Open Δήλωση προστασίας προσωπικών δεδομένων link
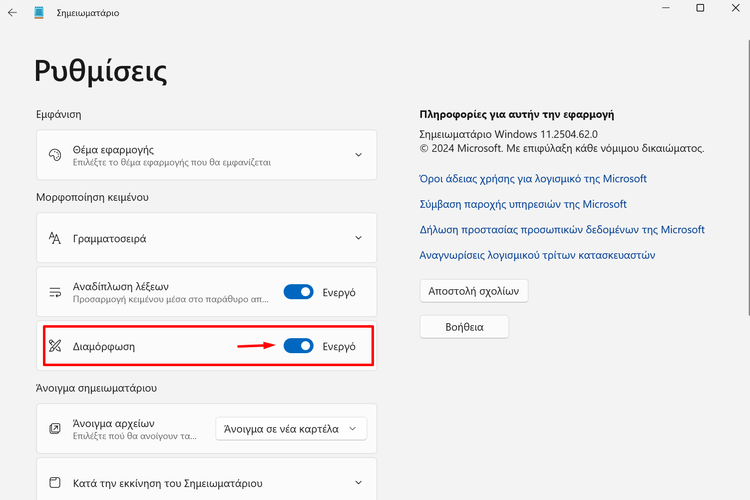Screen dimensions: 750x500 tap(562, 230)
